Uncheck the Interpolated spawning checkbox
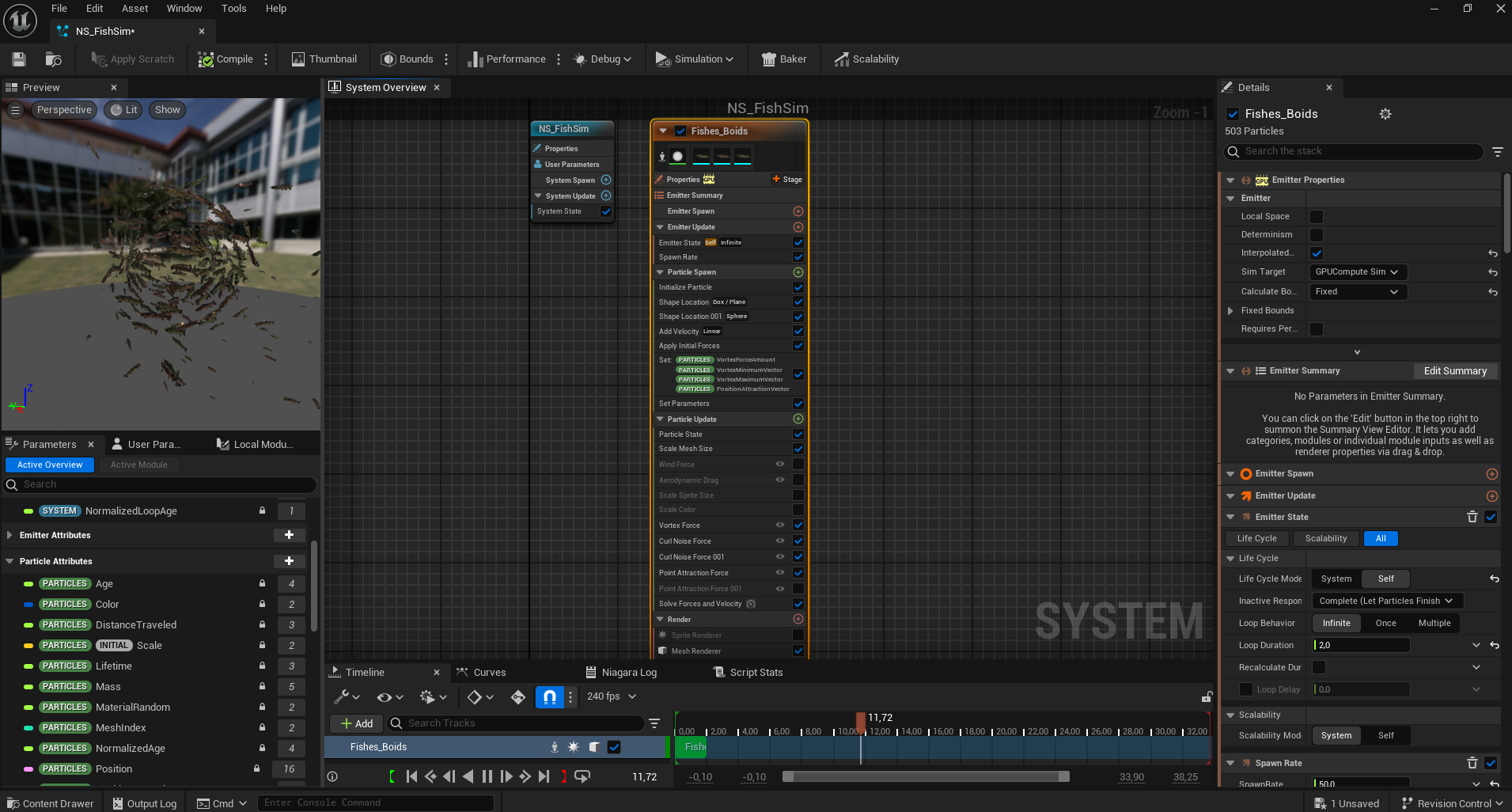This screenshot has width=1512, height=812. (x=1317, y=253)
